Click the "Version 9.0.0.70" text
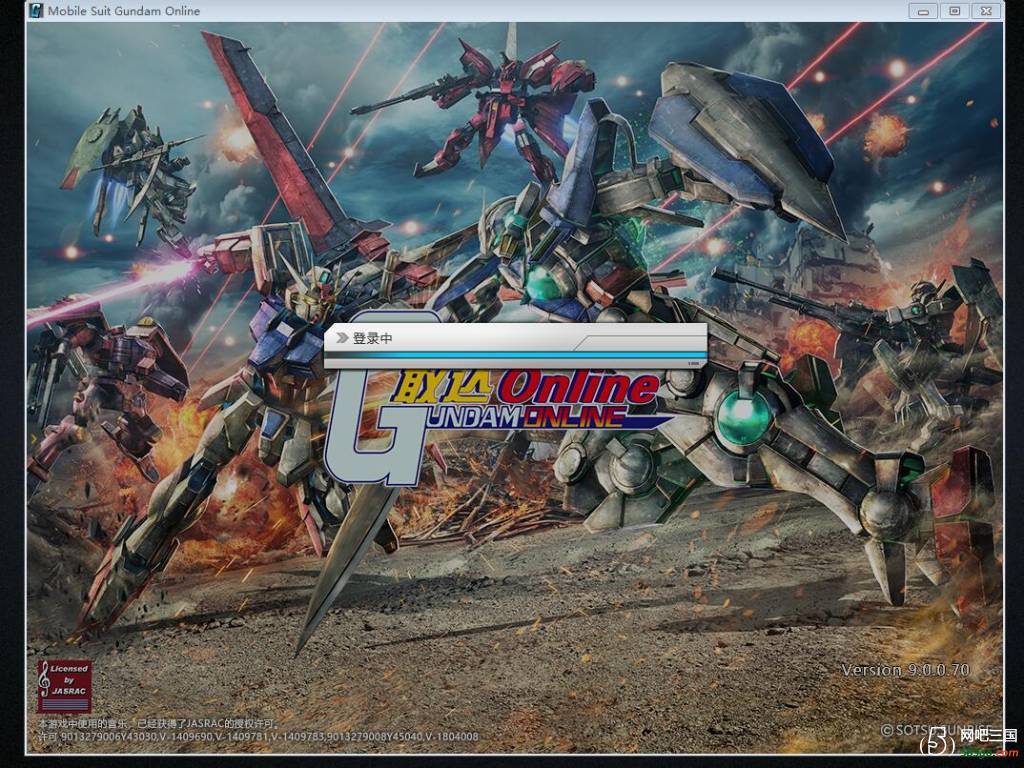The image size is (1024, 768). click(x=905, y=670)
